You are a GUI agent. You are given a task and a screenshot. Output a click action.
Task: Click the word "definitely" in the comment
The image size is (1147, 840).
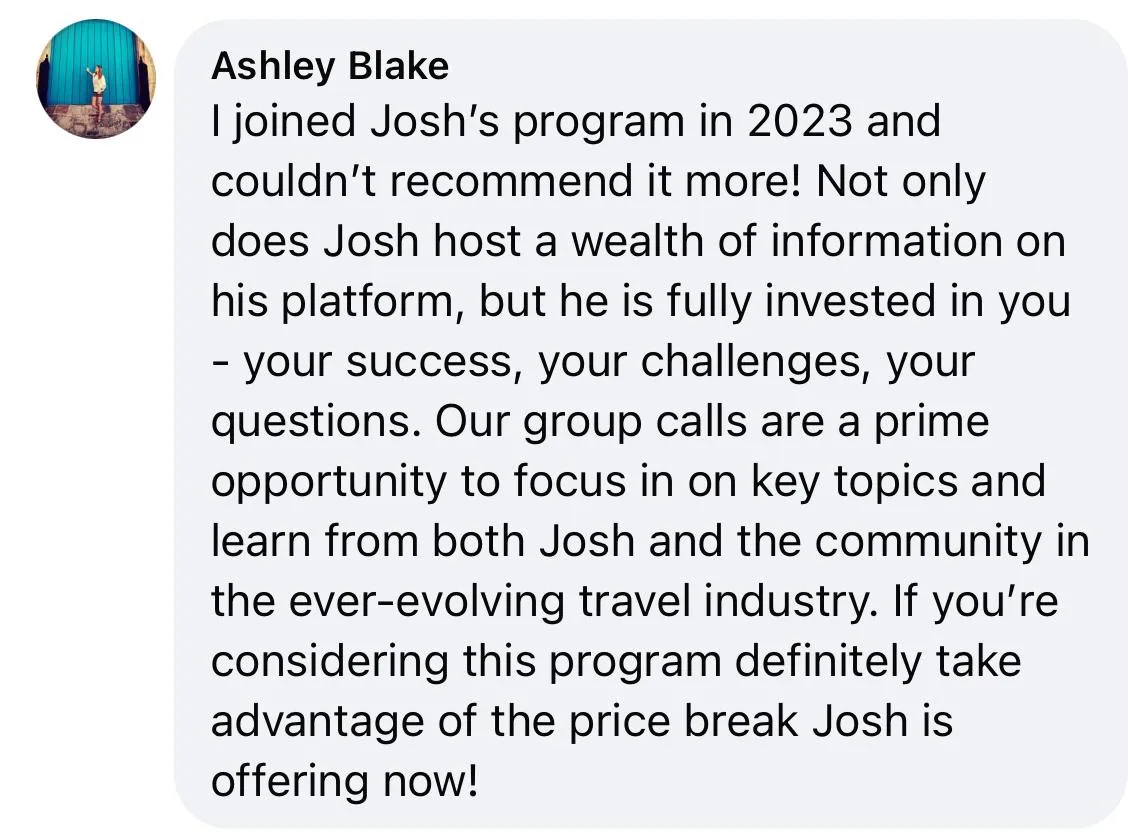coord(827,662)
